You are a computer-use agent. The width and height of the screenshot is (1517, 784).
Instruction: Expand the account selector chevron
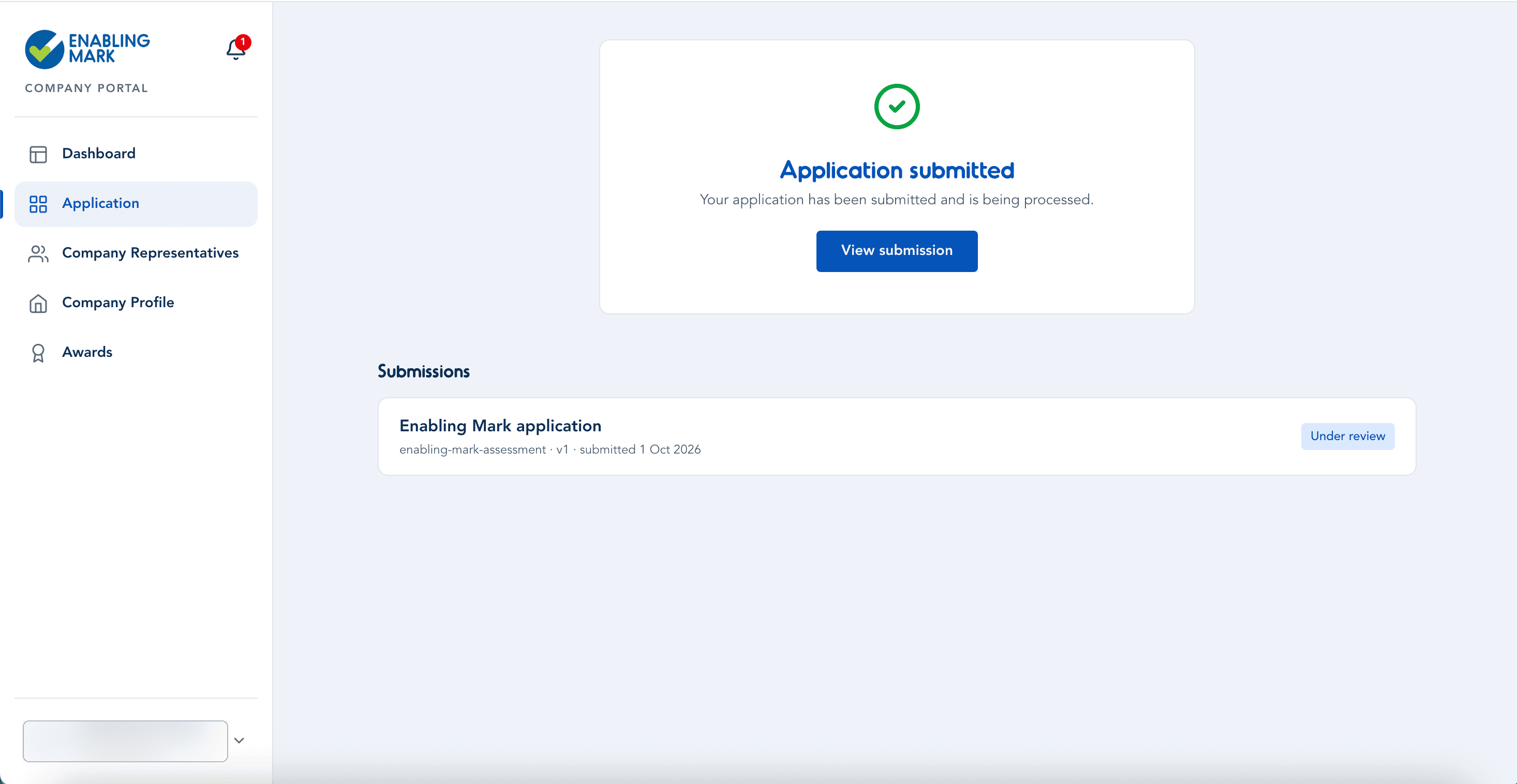(239, 741)
